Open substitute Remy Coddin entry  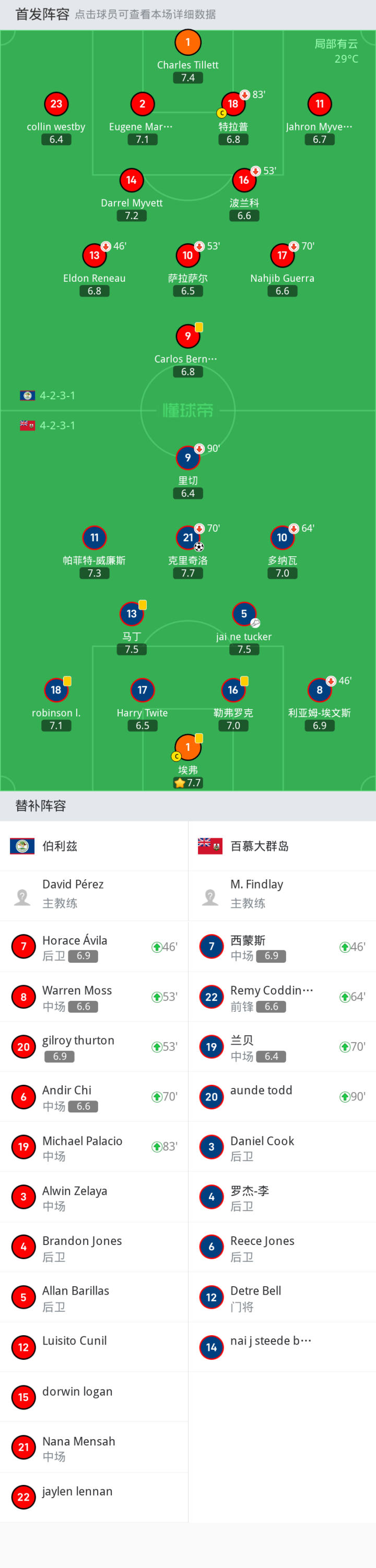click(x=282, y=997)
